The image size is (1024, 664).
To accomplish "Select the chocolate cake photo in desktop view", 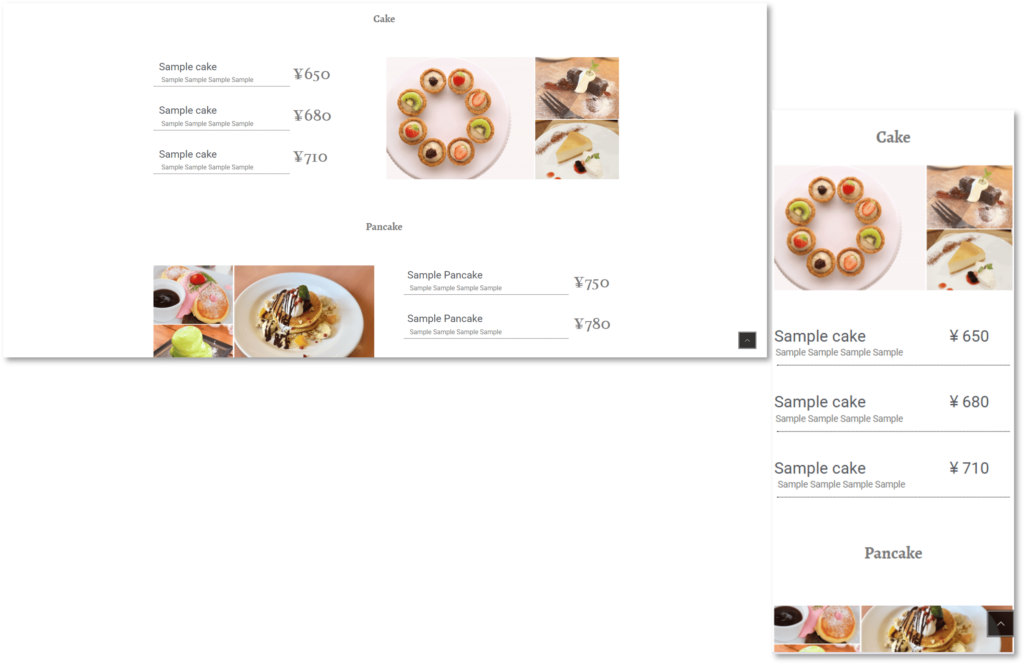I will tap(577, 87).
